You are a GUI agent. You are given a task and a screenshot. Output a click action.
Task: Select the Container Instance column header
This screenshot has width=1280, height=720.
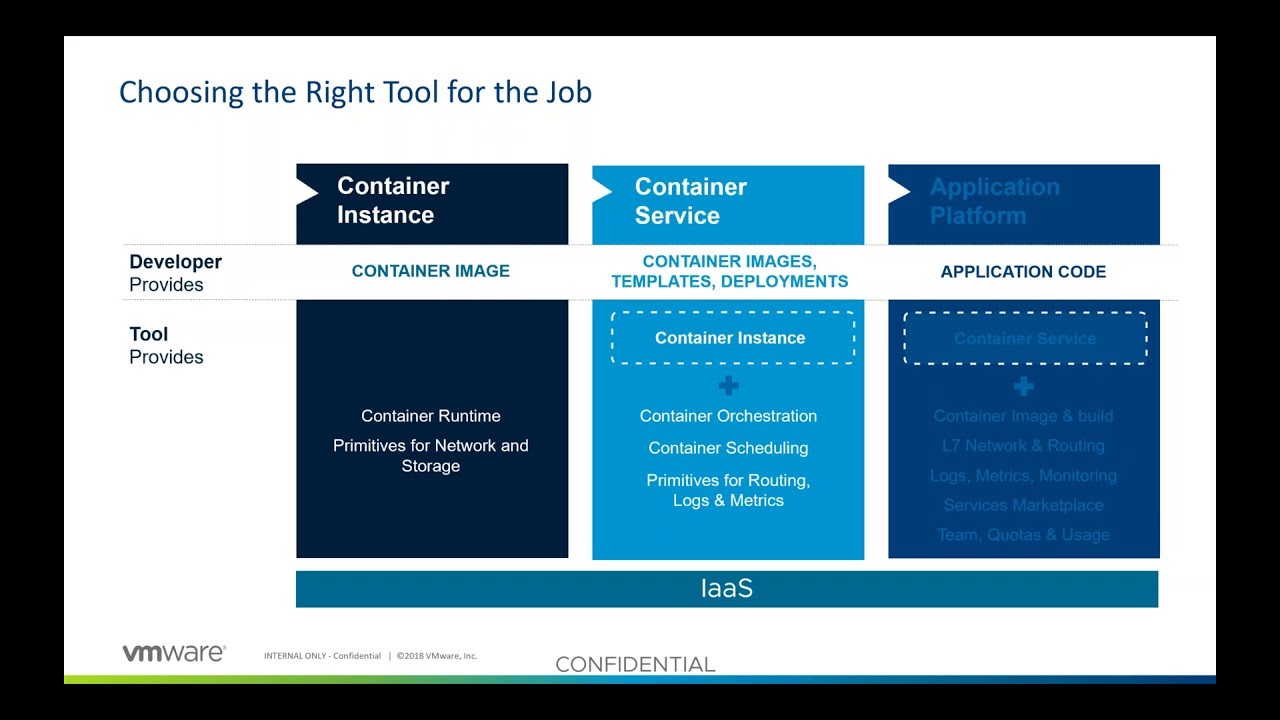click(x=432, y=204)
